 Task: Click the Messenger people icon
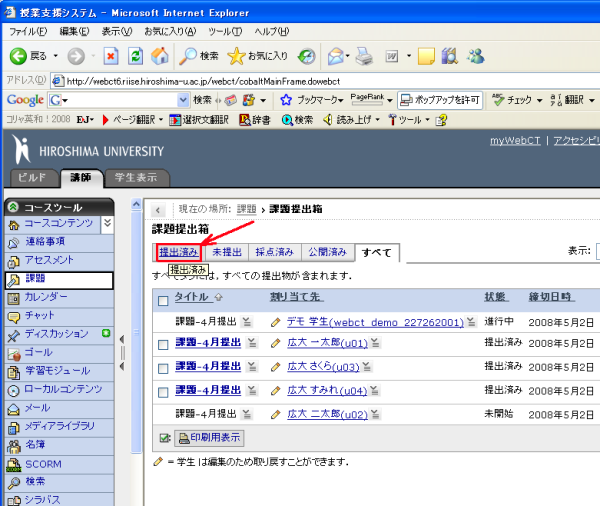(x=475, y=56)
